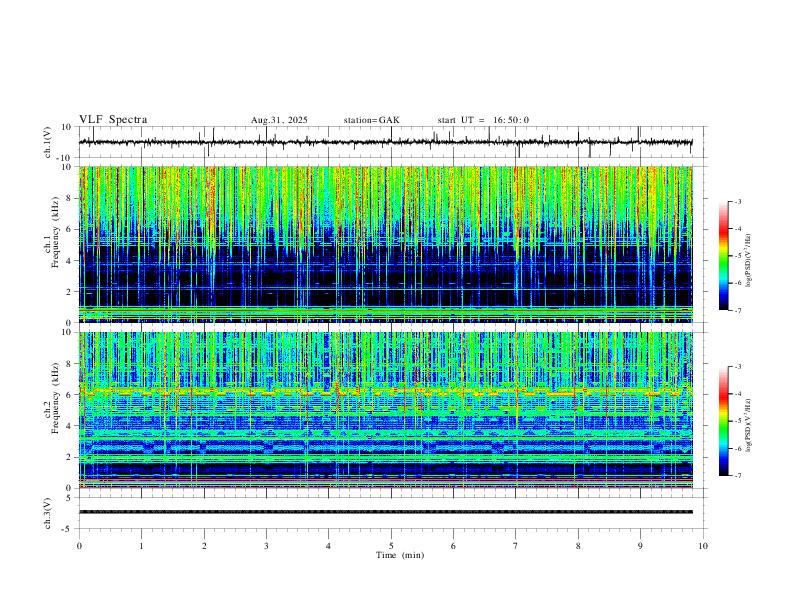792x612 pixels.
Task: Click the color bar beside ch.1 spectrogram
Action: click(x=724, y=255)
